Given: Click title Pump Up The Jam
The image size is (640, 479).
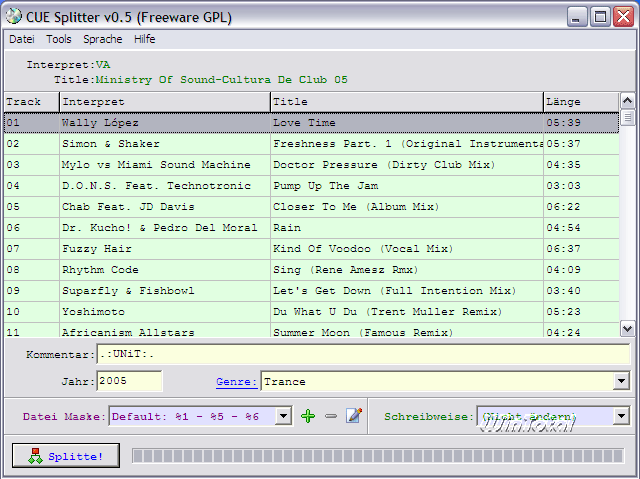Looking at the screenshot, I should [x=407, y=186].
